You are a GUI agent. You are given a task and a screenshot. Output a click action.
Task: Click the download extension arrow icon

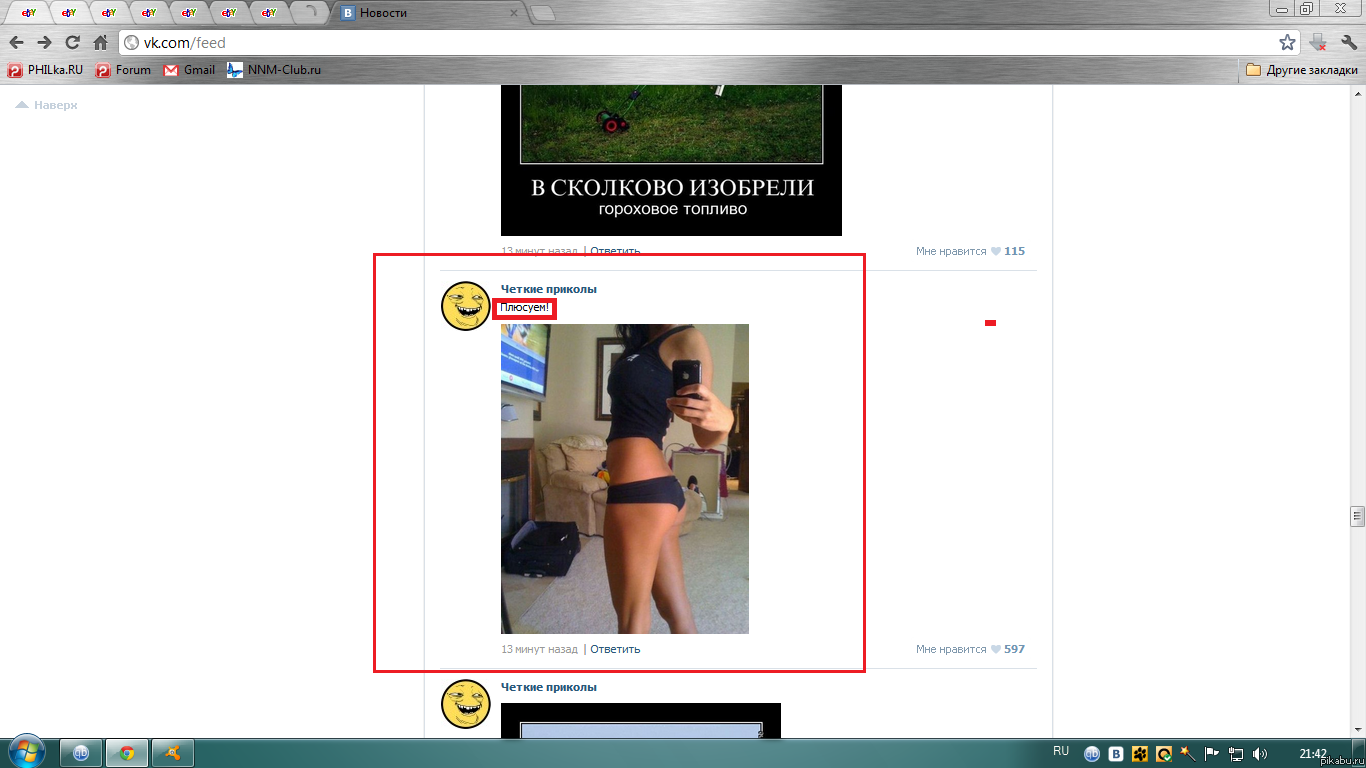tap(1318, 43)
